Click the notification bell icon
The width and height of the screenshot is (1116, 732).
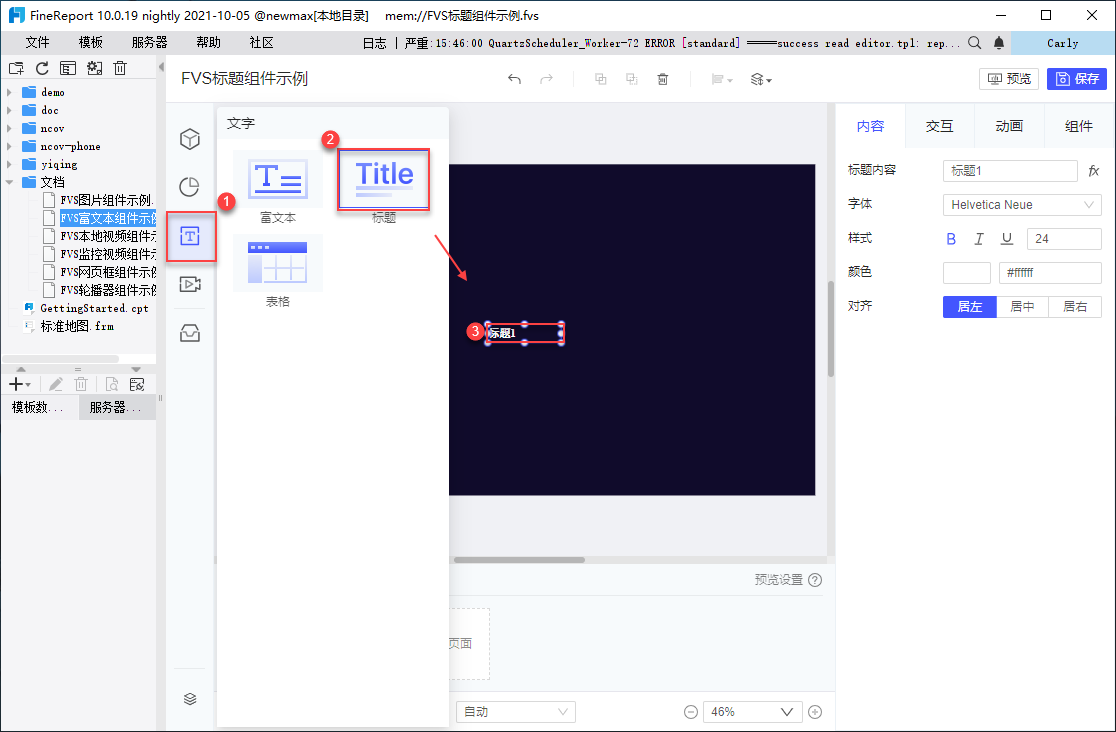point(999,43)
